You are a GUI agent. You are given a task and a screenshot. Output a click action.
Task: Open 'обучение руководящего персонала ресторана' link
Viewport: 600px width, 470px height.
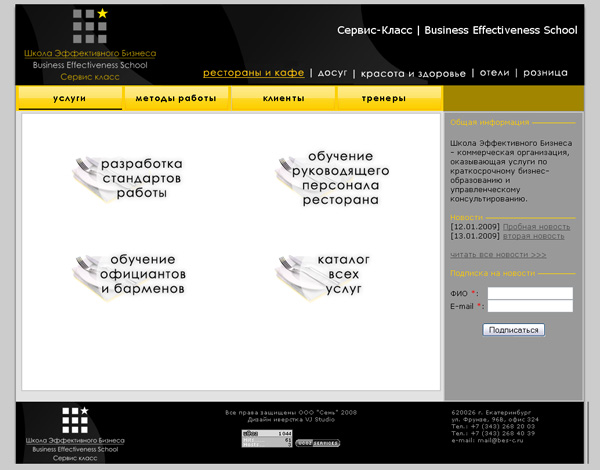341,178
